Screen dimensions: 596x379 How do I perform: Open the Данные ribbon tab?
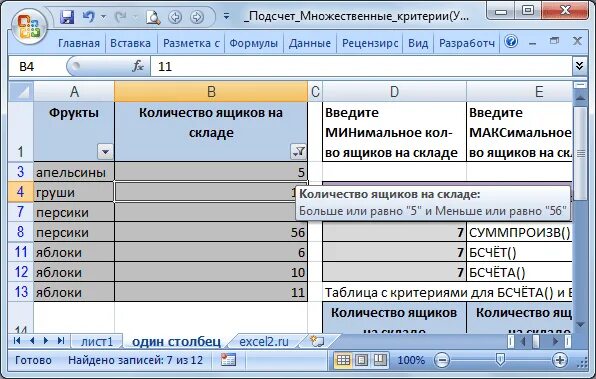(309, 43)
